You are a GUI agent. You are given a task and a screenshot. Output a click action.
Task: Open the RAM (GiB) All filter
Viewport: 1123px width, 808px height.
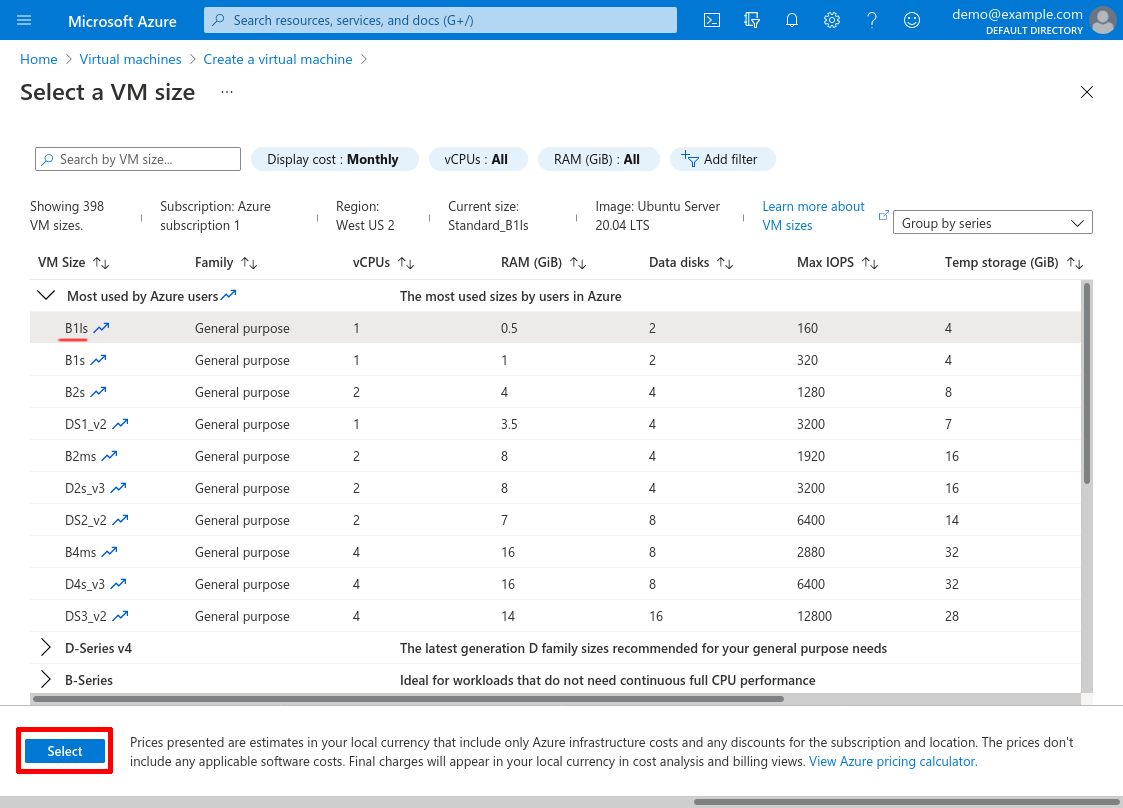pos(597,159)
